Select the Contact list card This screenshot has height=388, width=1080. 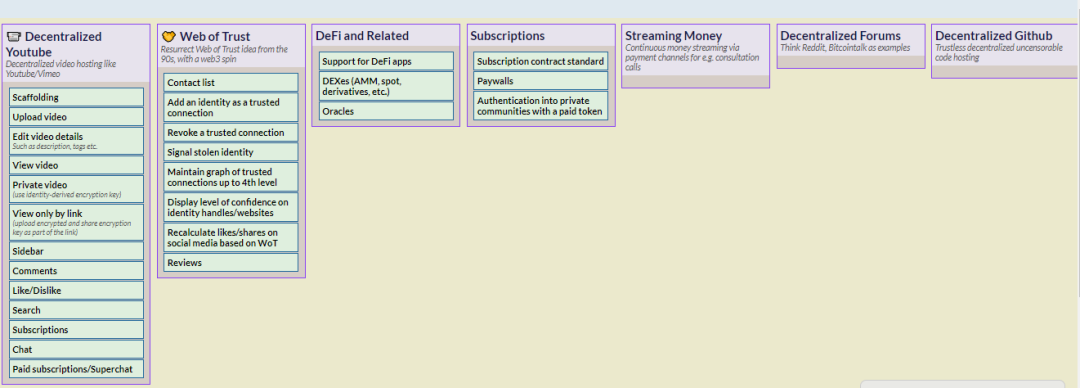[x=231, y=83]
